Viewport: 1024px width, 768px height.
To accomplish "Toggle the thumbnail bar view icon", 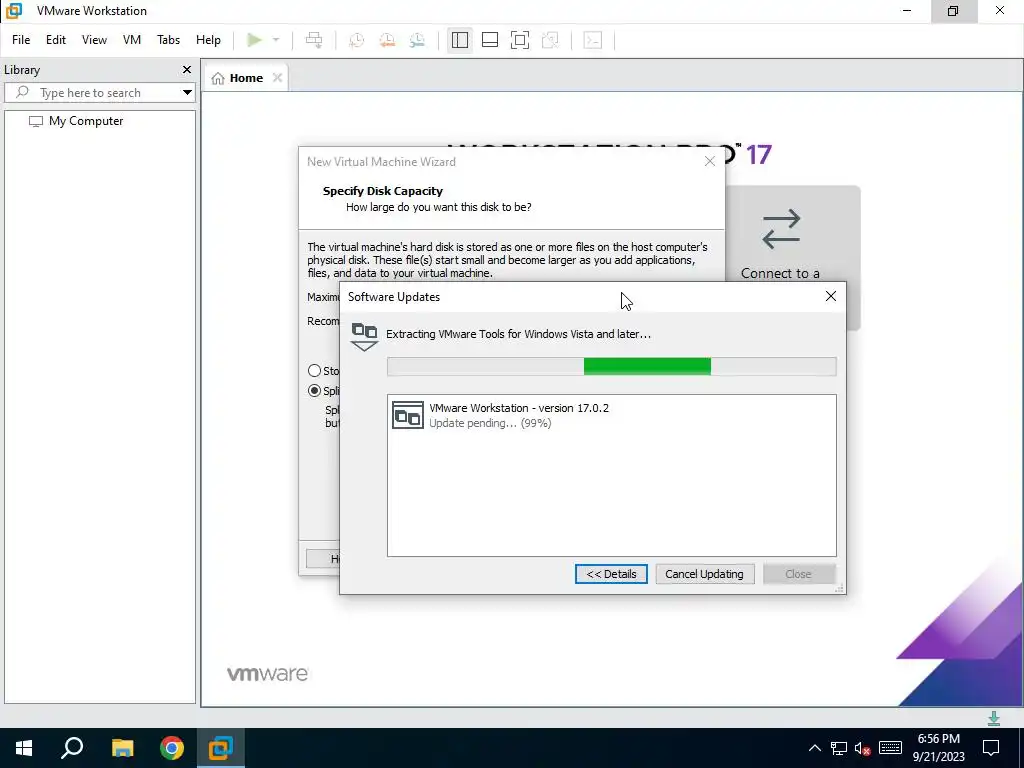I will (490, 40).
